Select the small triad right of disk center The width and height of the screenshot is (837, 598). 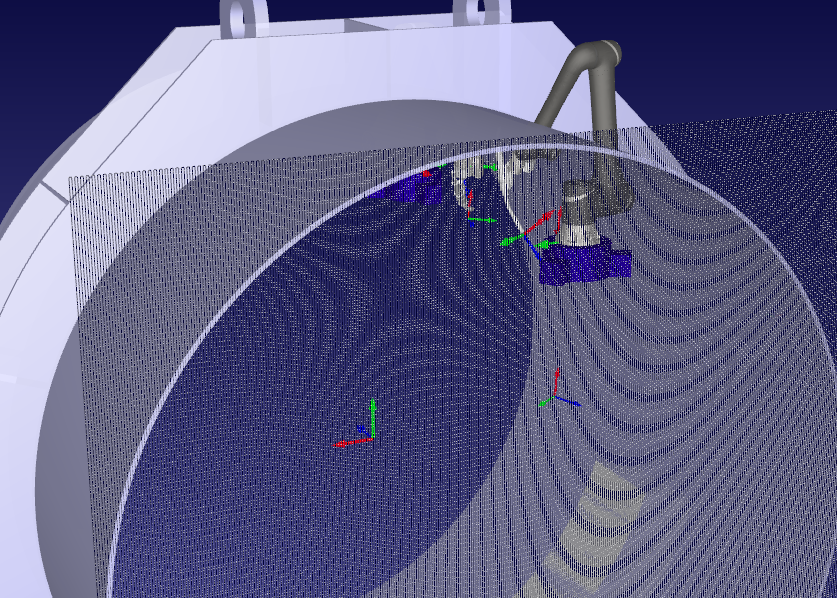point(557,391)
